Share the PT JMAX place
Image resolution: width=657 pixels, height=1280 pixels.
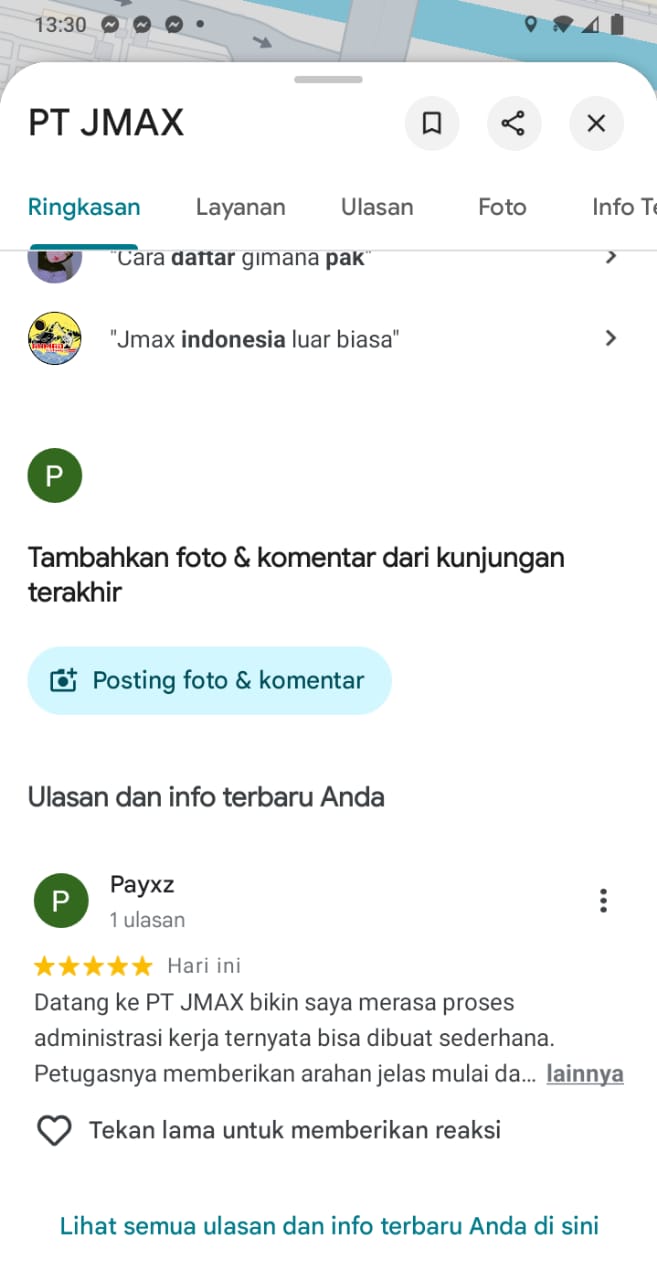click(513, 123)
